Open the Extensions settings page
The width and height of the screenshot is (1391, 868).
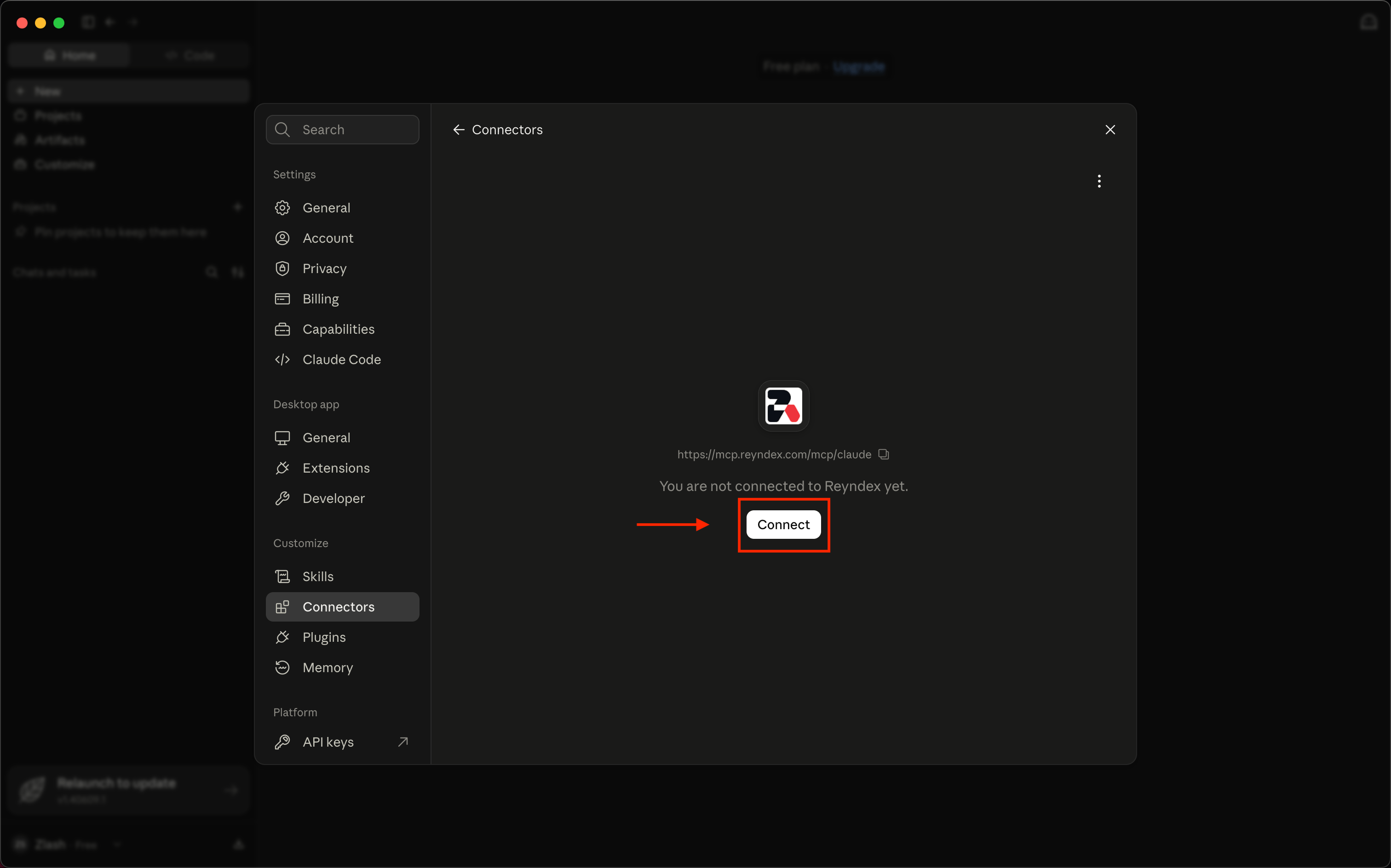pos(342,468)
